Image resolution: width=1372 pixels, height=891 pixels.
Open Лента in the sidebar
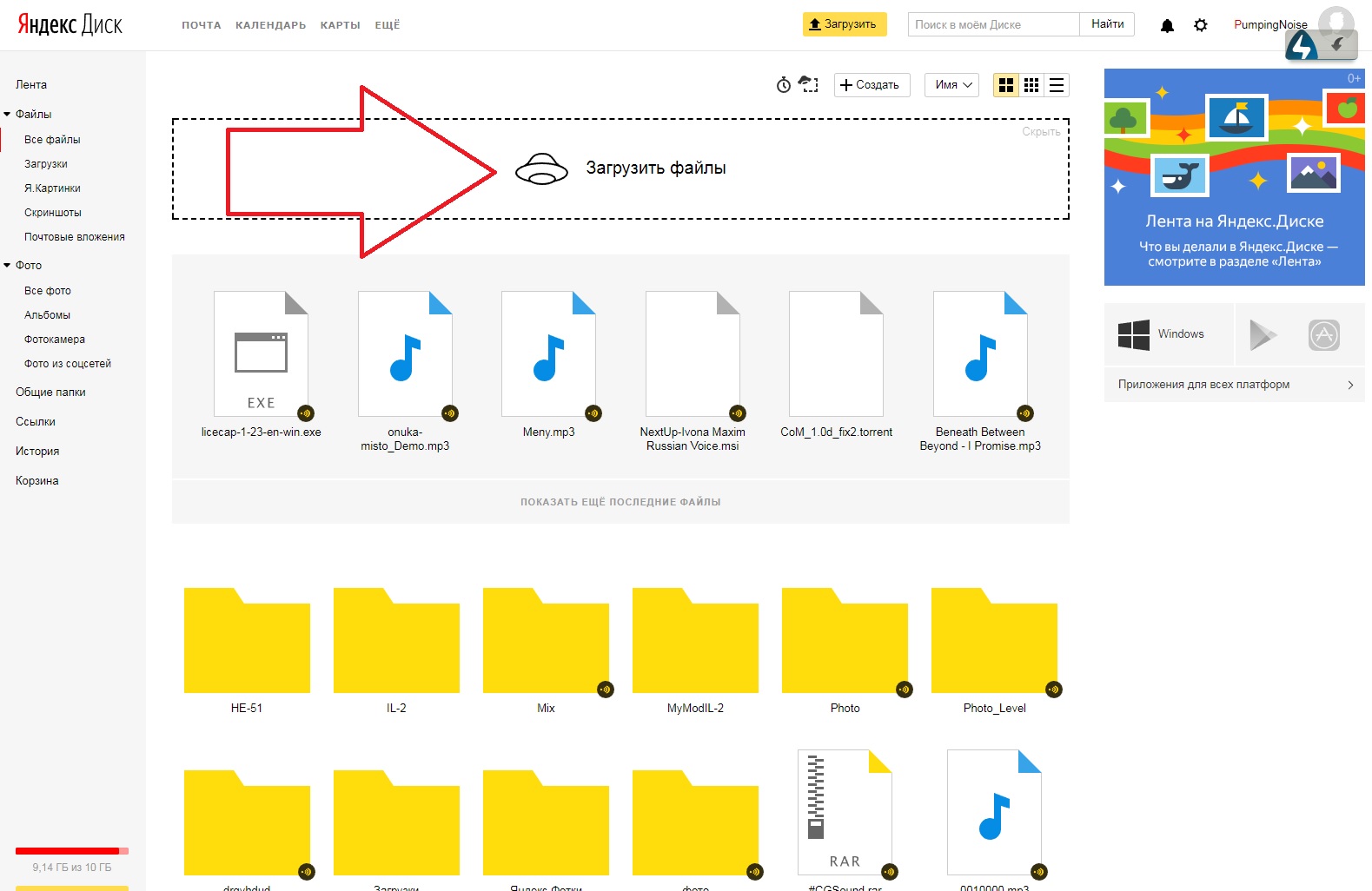point(31,84)
